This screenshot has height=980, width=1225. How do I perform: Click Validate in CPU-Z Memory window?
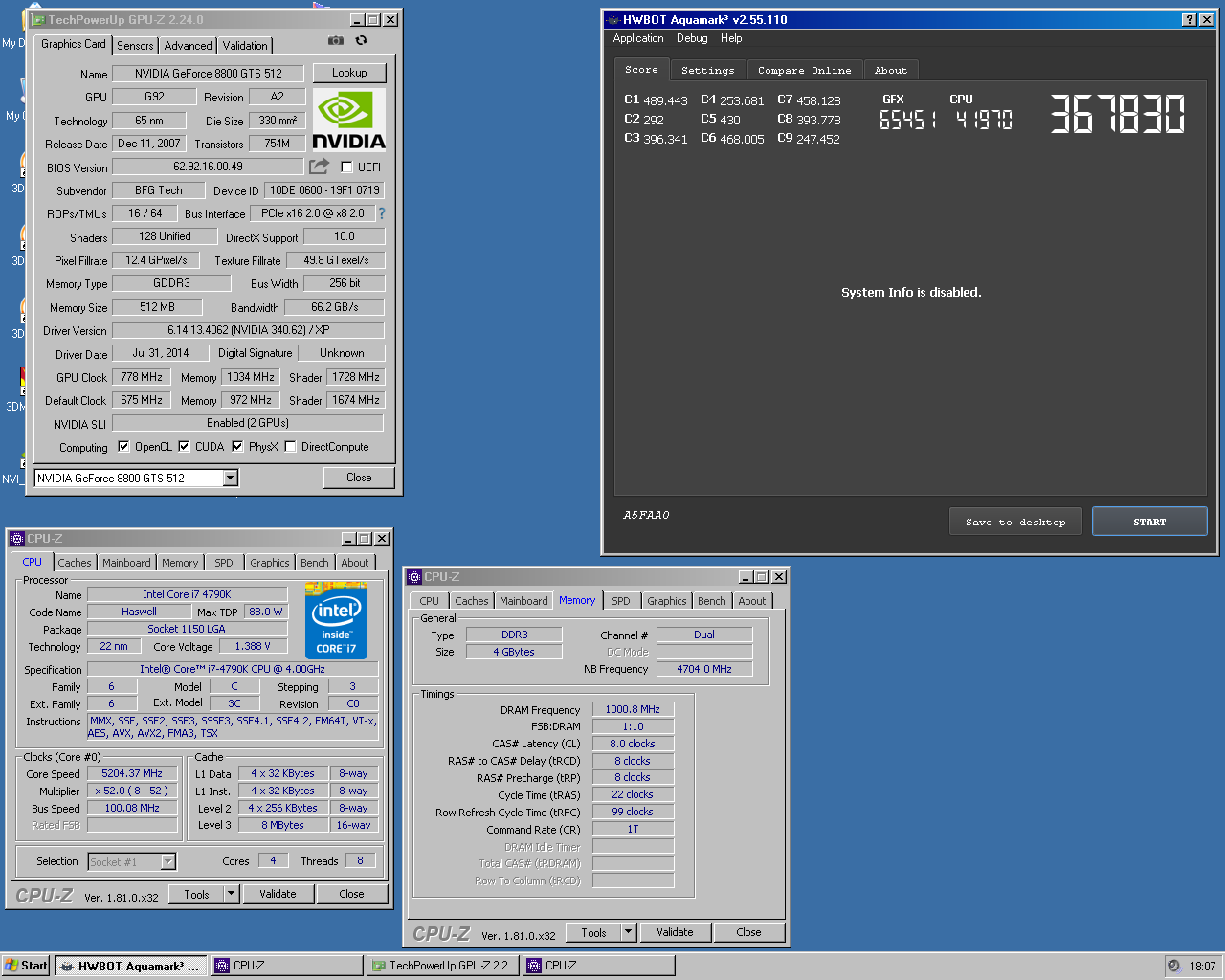pos(675,932)
